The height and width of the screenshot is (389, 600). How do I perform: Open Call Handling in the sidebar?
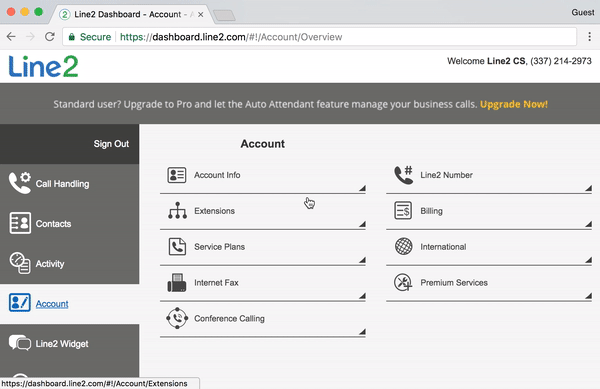(70, 184)
